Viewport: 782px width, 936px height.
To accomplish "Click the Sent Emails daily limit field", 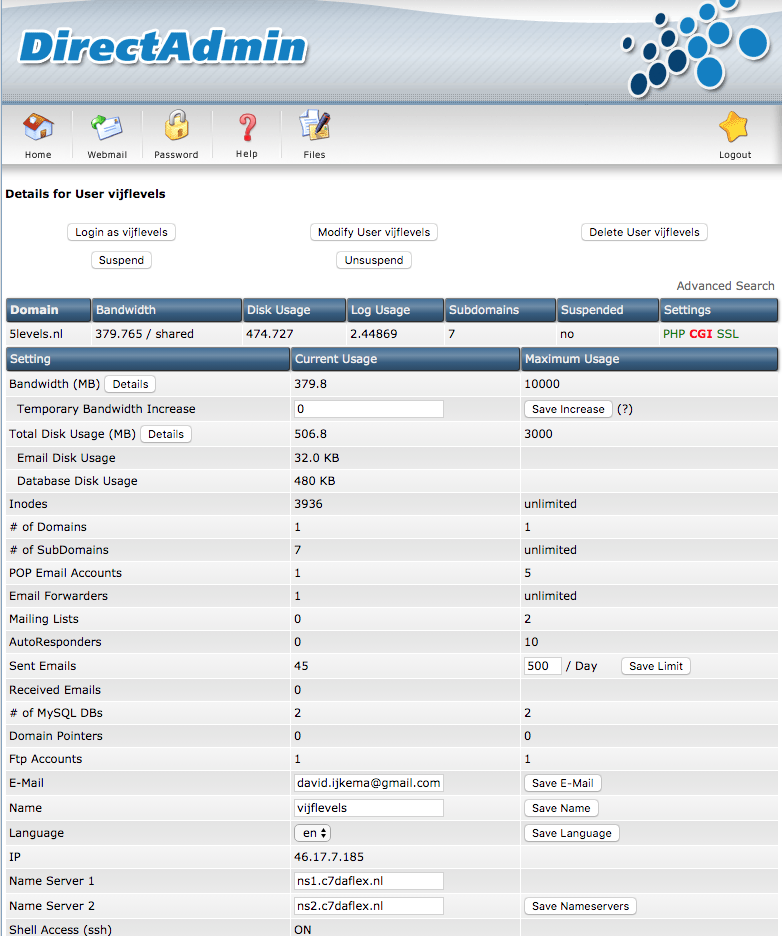I will [x=542, y=666].
